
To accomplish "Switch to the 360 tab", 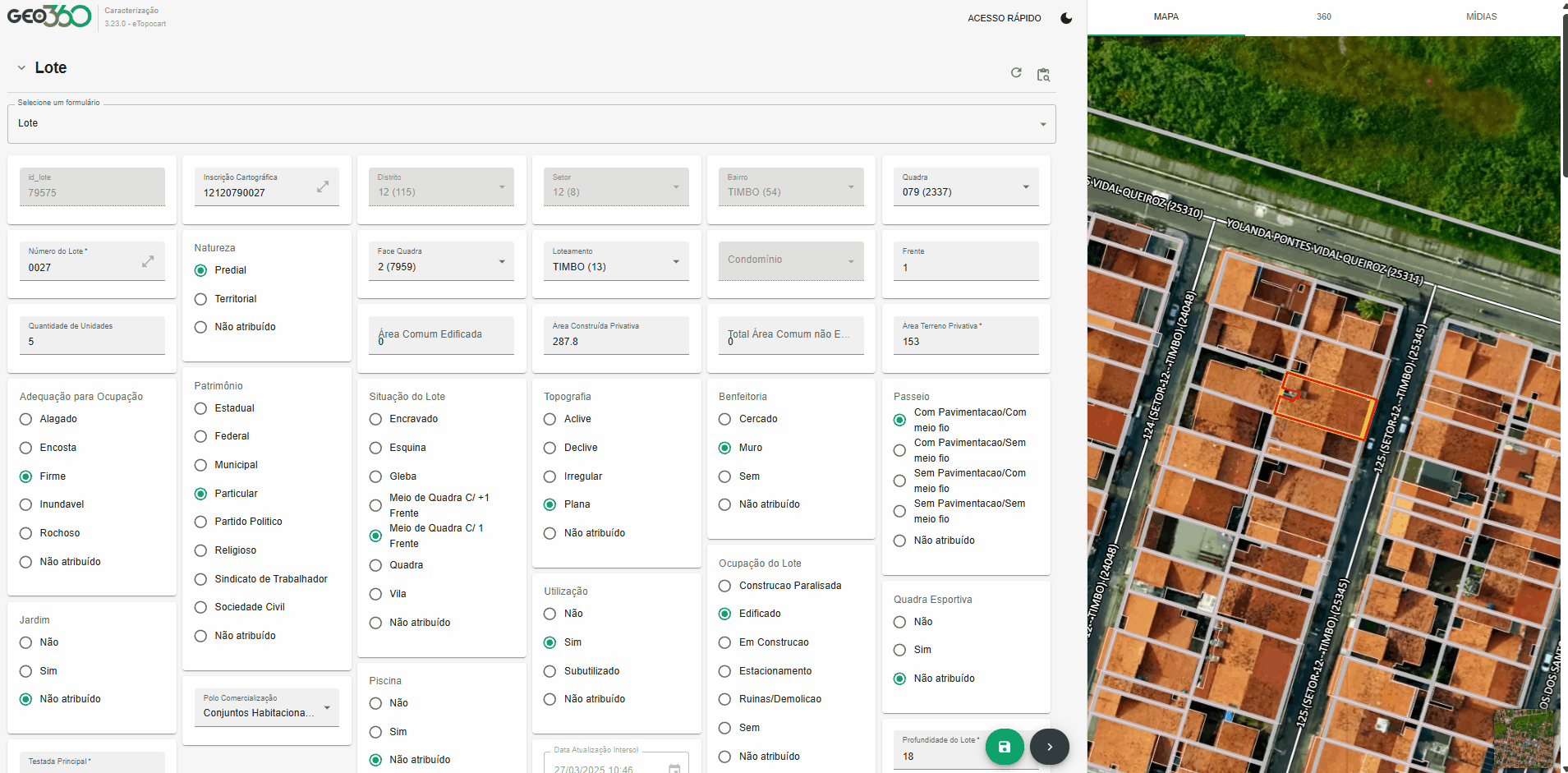I will click(1323, 17).
